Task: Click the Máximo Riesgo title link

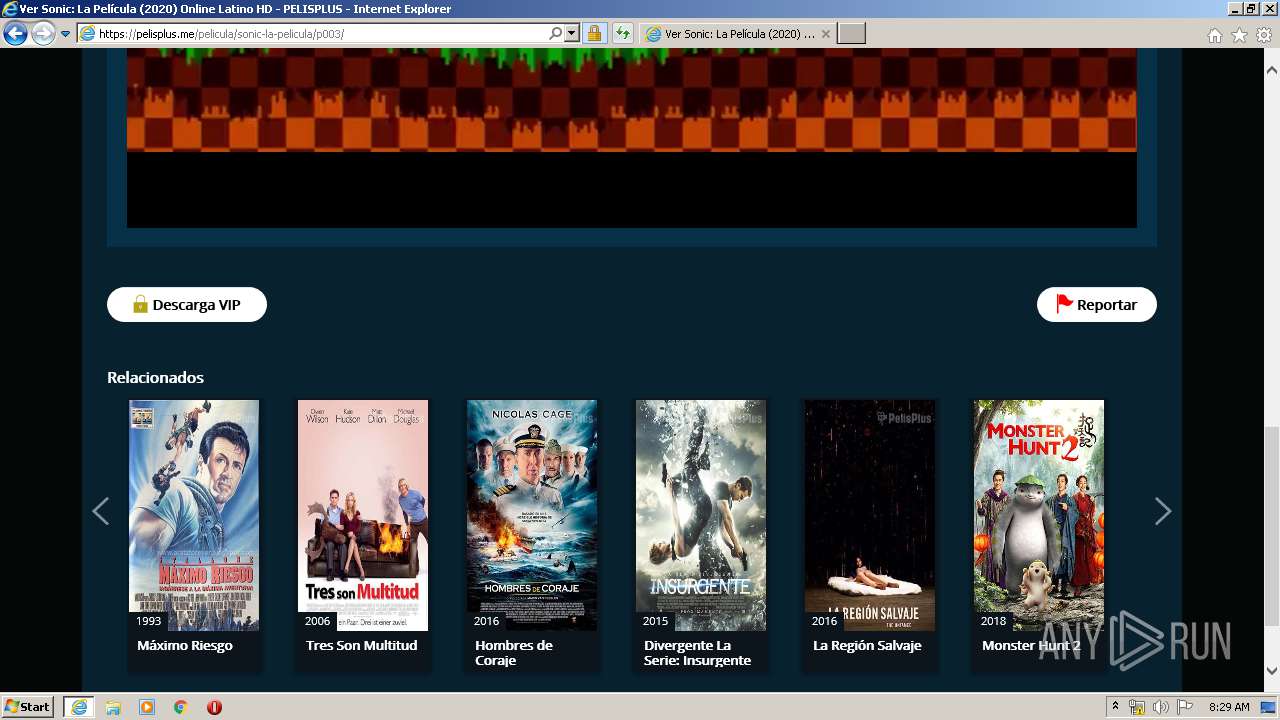Action: 185,646
